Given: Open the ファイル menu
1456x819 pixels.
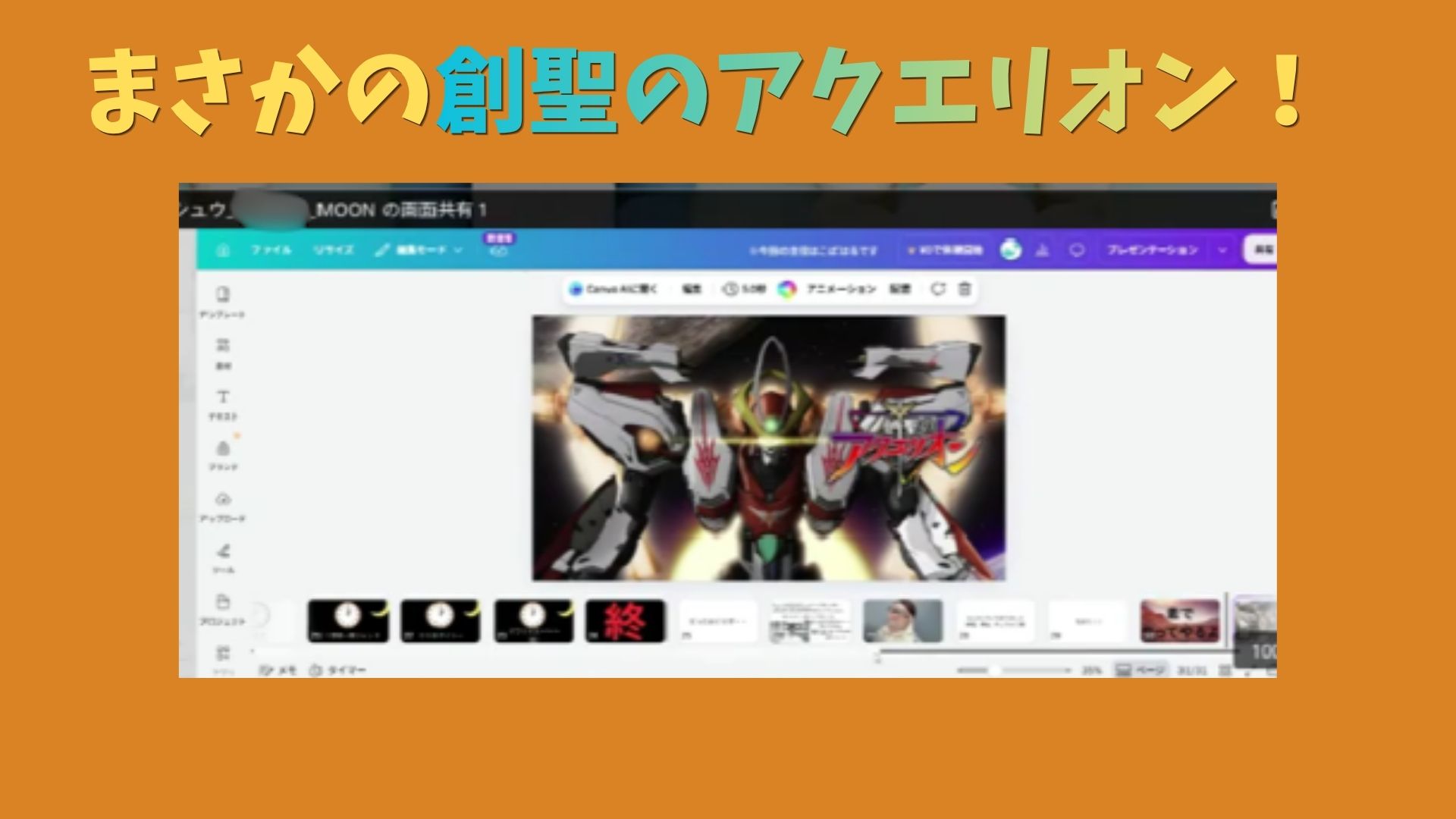Looking at the screenshot, I should coord(271,249).
